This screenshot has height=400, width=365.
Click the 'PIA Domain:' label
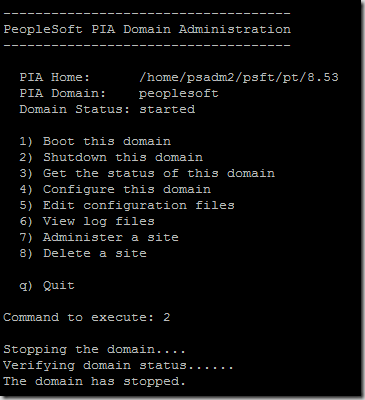(x=63, y=93)
